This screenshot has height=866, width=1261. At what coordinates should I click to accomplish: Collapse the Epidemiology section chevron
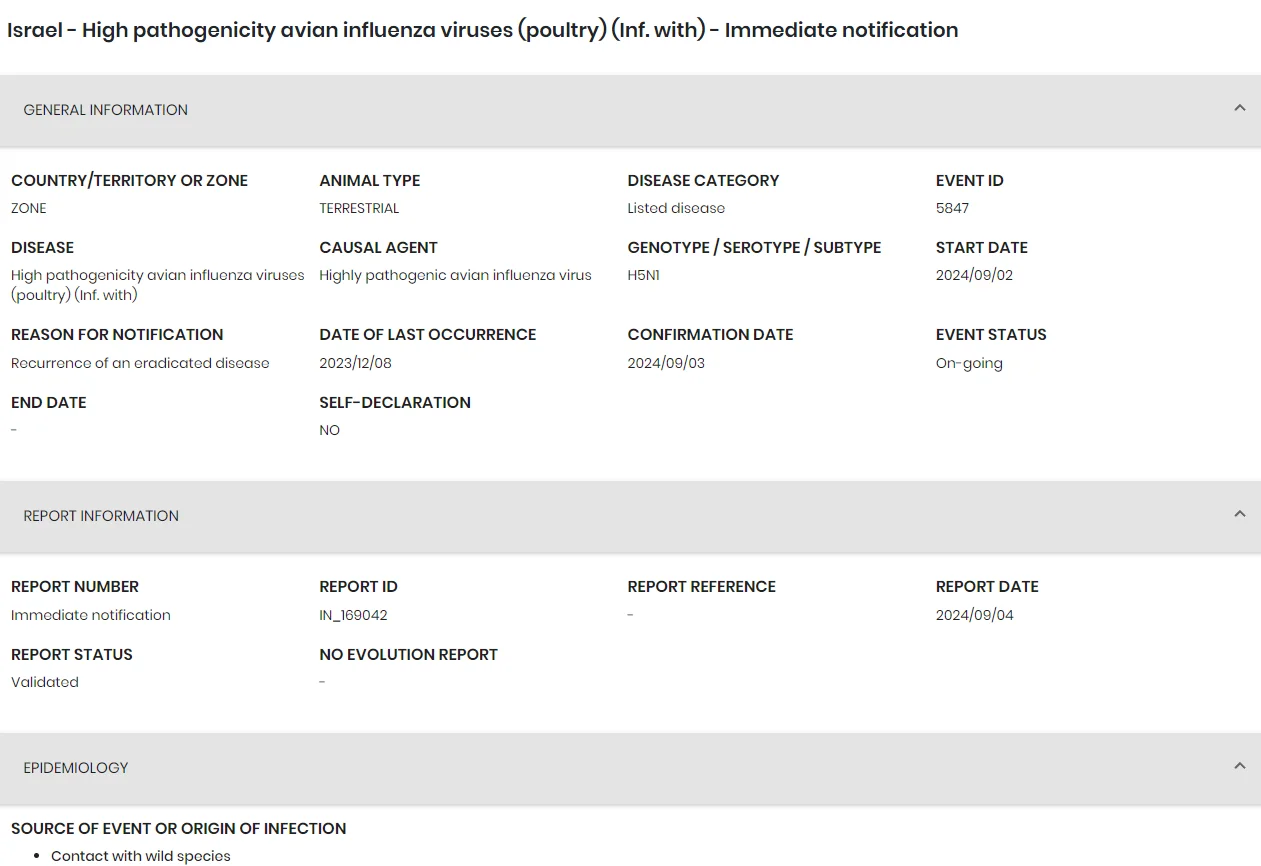pos(1240,766)
